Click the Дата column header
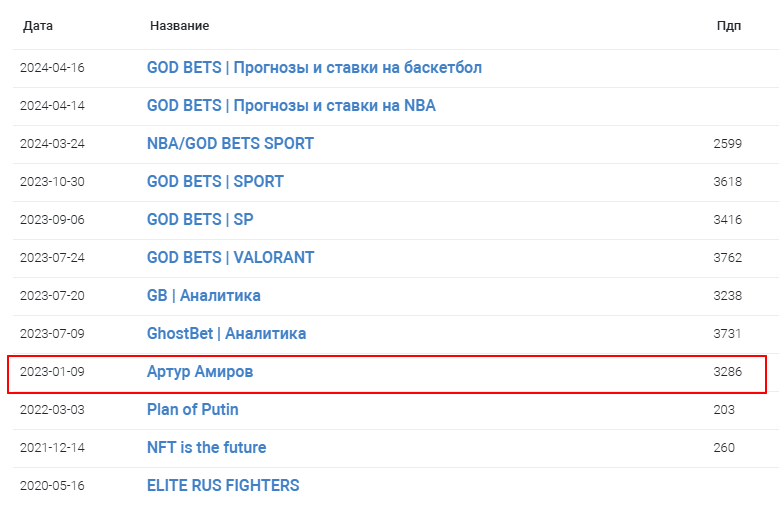 pyautogui.click(x=38, y=26)
